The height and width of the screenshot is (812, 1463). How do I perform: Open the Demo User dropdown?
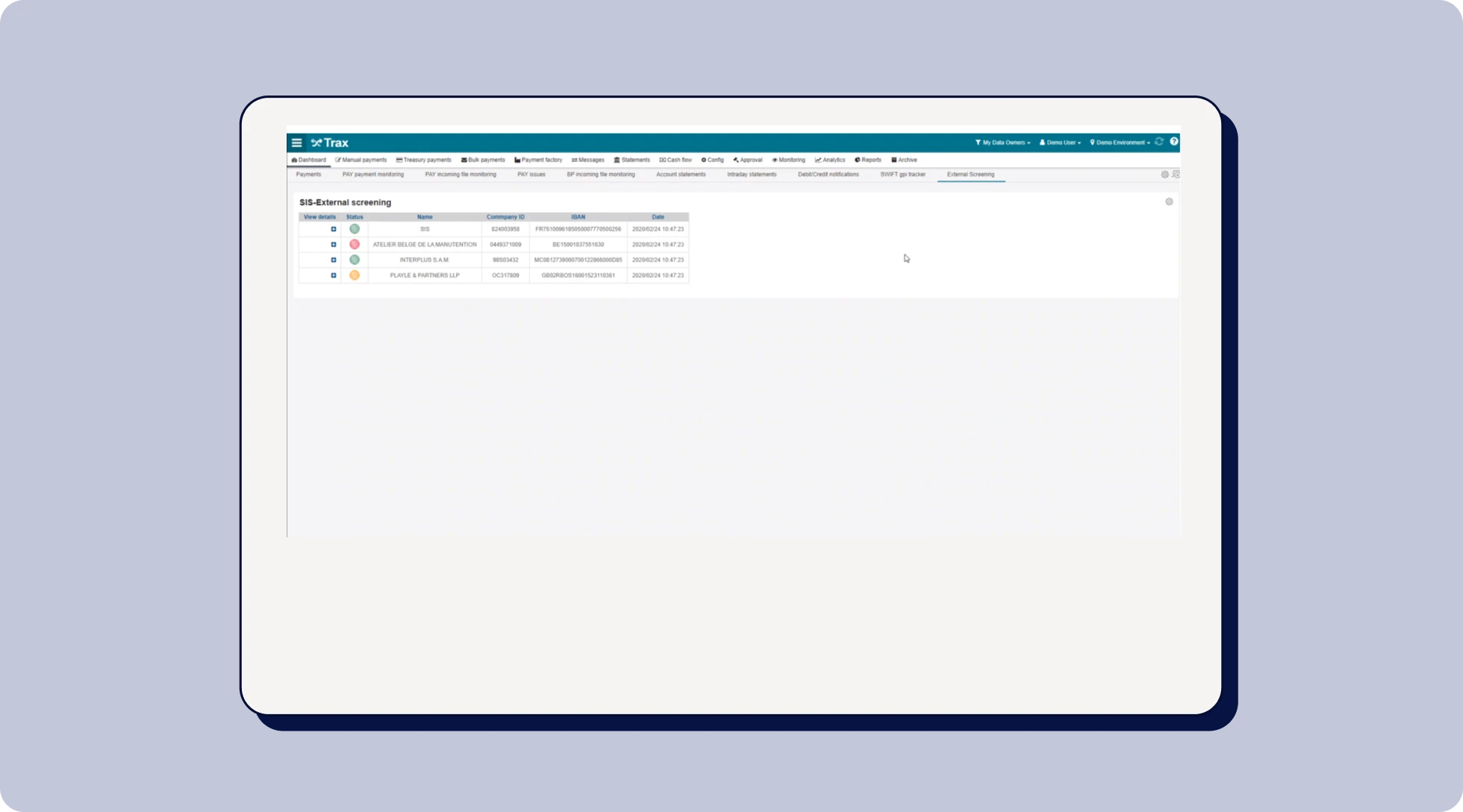tap(1060, 143)
